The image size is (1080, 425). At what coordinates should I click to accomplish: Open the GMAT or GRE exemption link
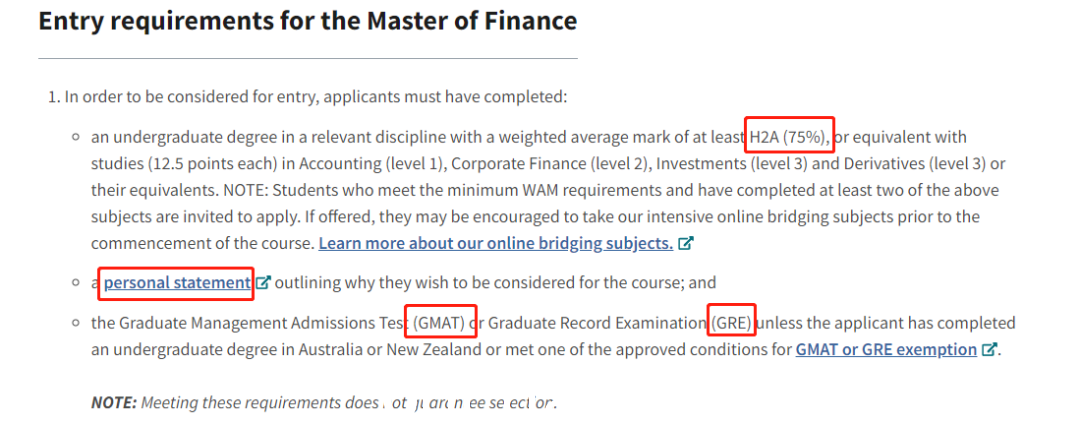pyautogui.click(x=886, y=349)
